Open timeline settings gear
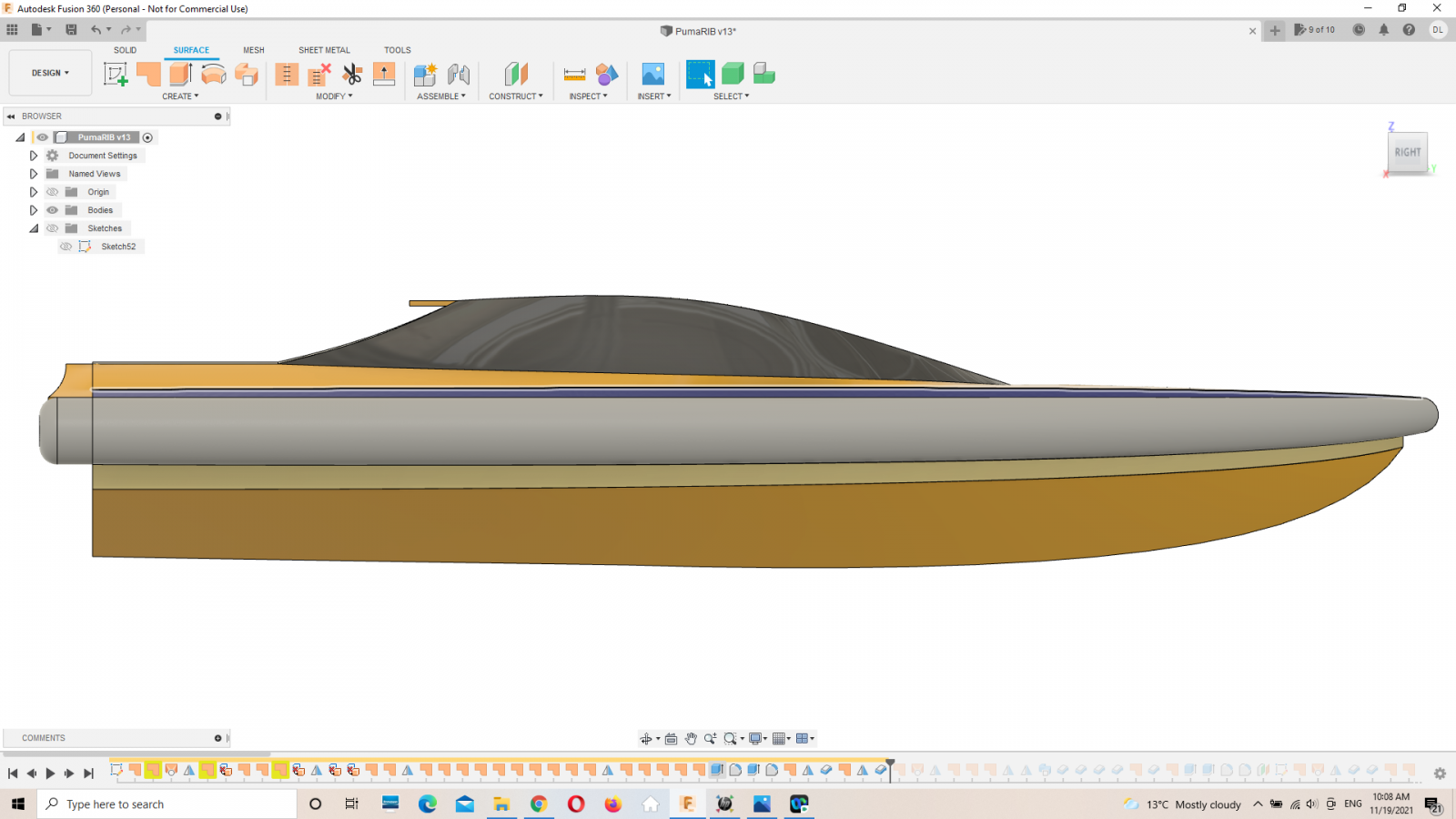 point(1440,773)
